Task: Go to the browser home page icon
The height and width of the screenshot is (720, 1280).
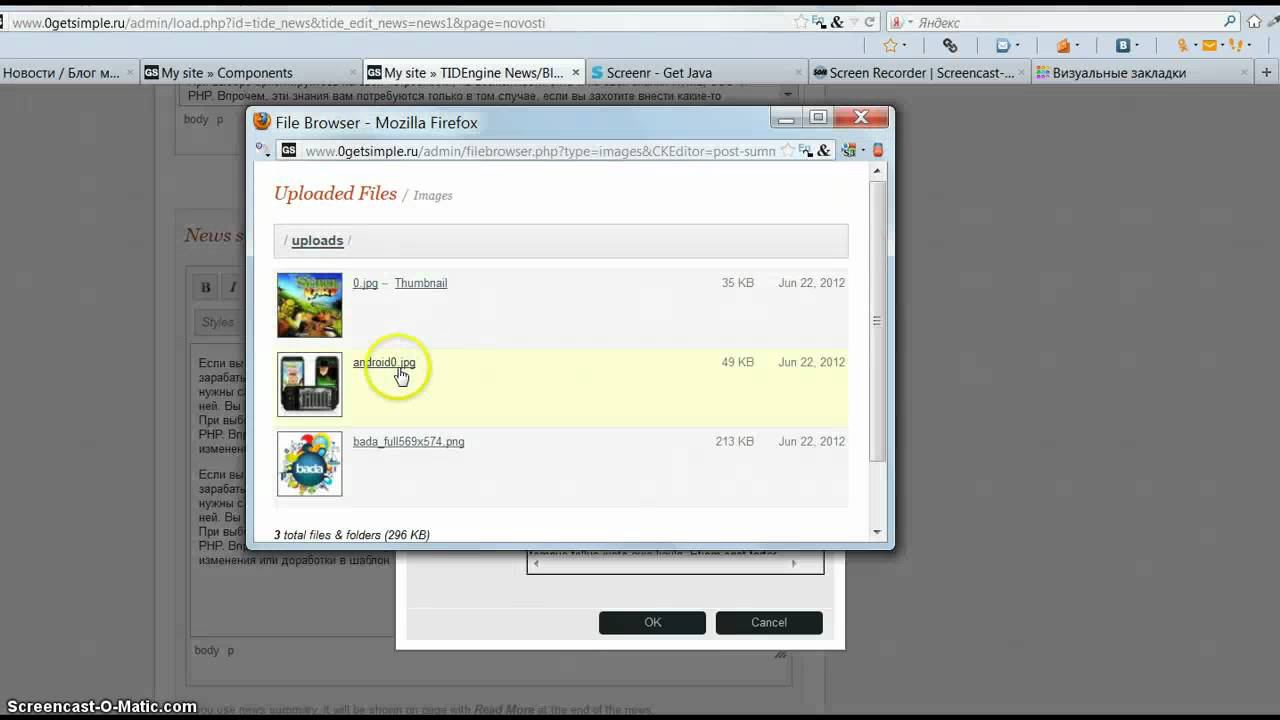Action: click(x=1254, y=21)
